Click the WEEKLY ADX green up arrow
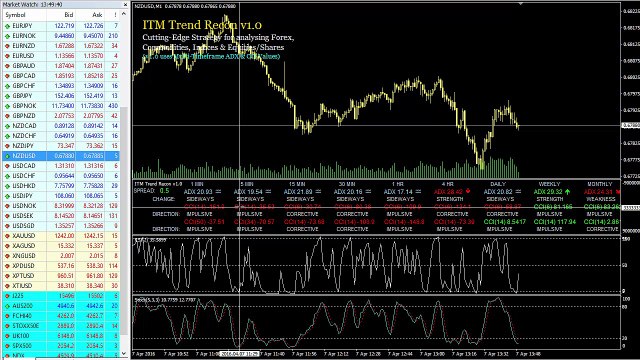Image resolution: width=640 pixels, height=360 pixels. coord(567,191)
